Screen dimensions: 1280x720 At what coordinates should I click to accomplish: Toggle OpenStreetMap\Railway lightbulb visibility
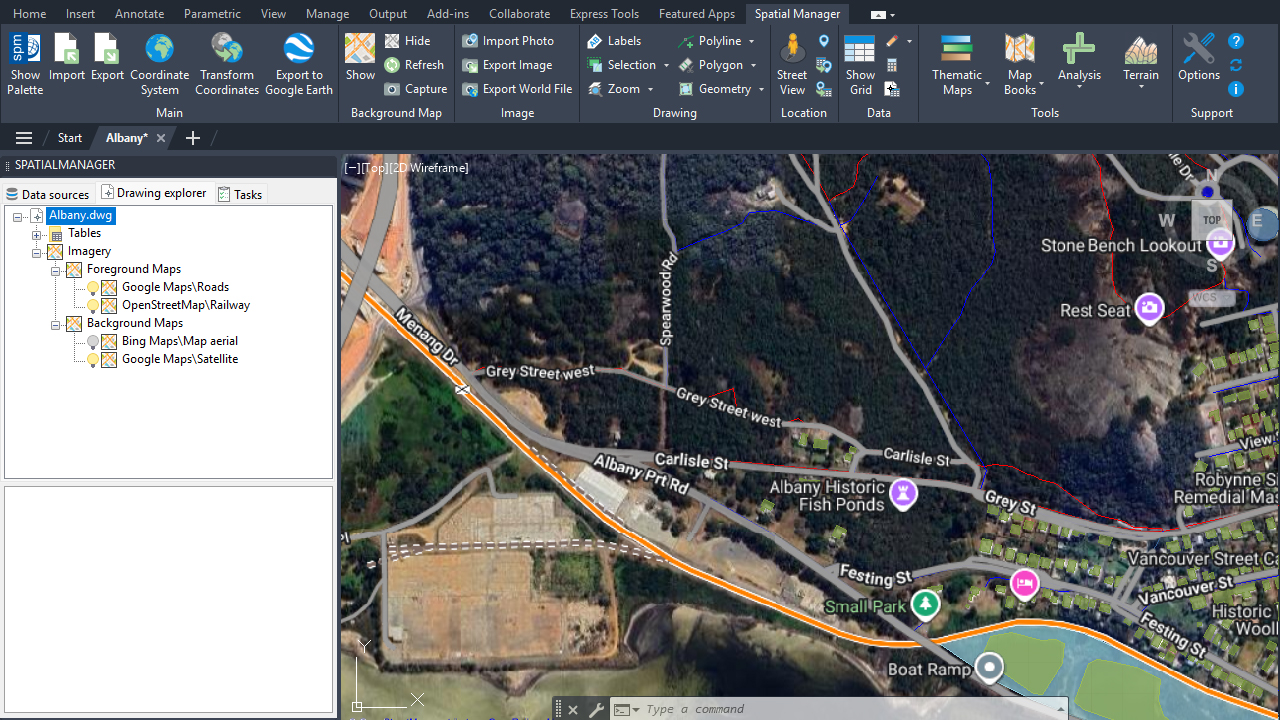click(x=93, y=306)
